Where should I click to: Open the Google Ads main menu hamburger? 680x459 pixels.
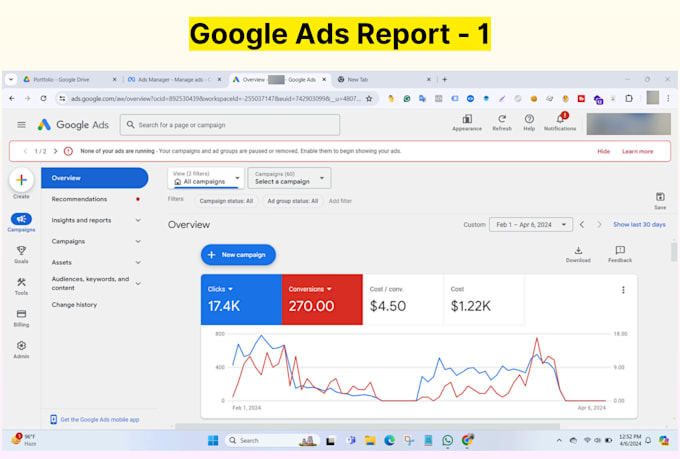click(x=21, y=125)
